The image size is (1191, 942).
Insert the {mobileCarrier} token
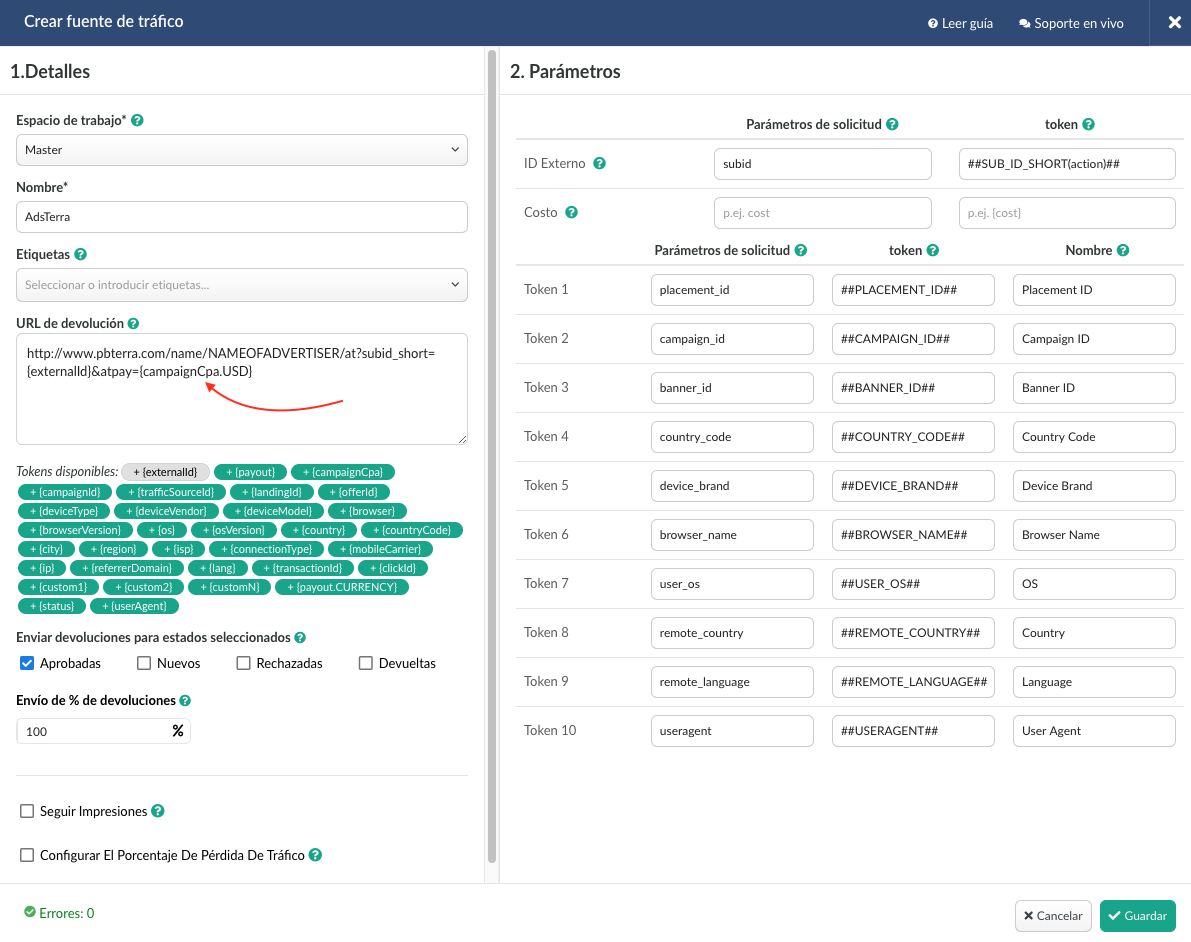coord(380,549)
